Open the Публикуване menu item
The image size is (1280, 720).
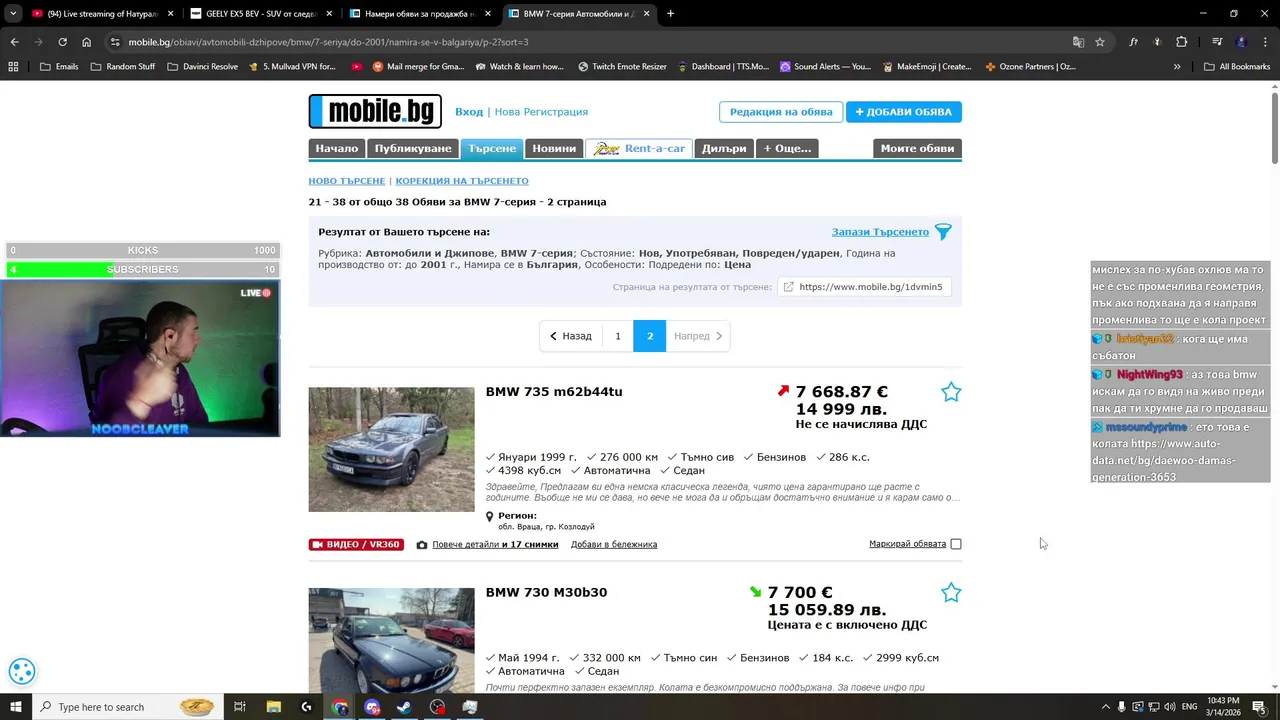[x=413, y=148]
